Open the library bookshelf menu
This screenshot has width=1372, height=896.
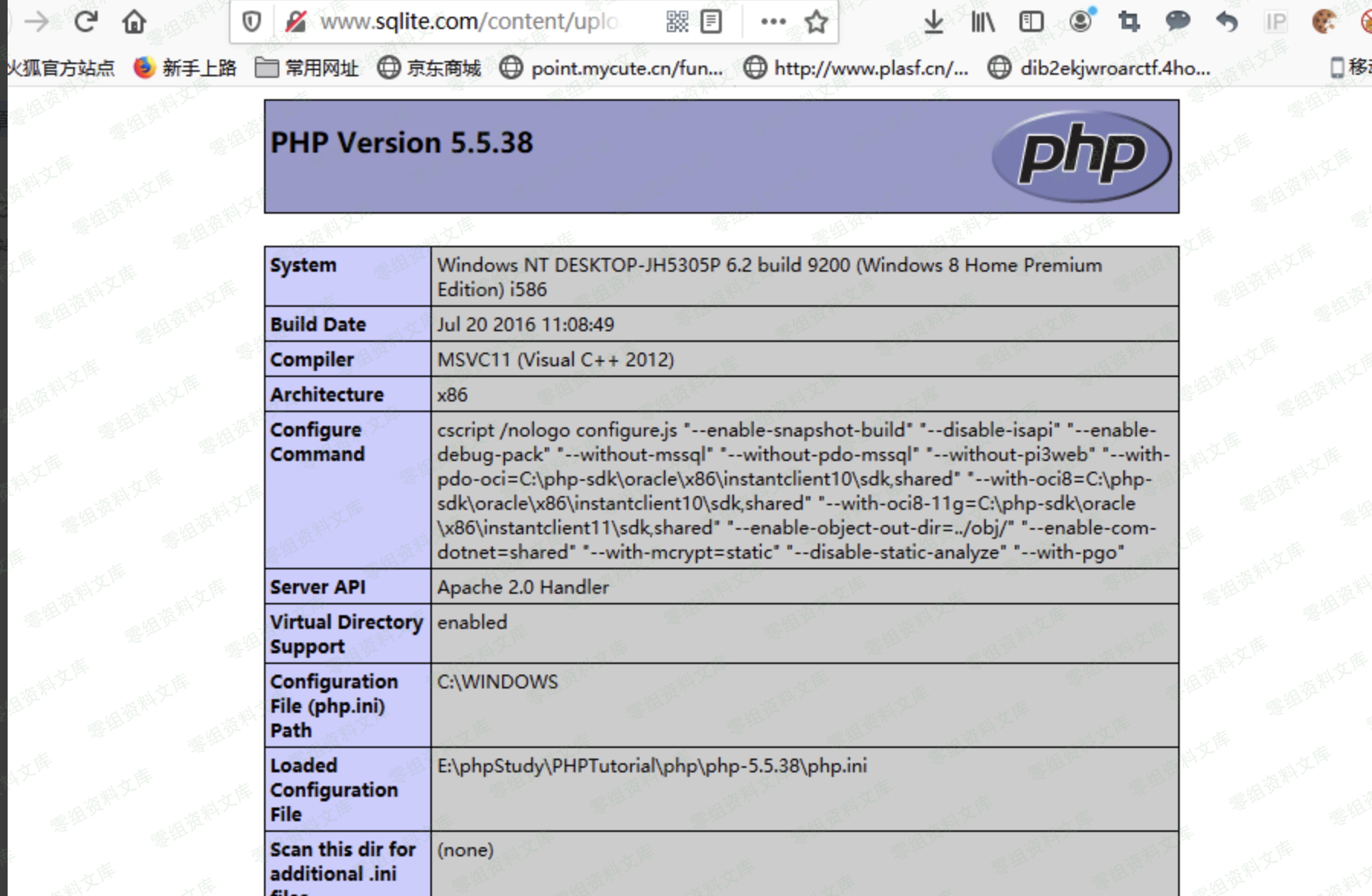coord(983,21)
